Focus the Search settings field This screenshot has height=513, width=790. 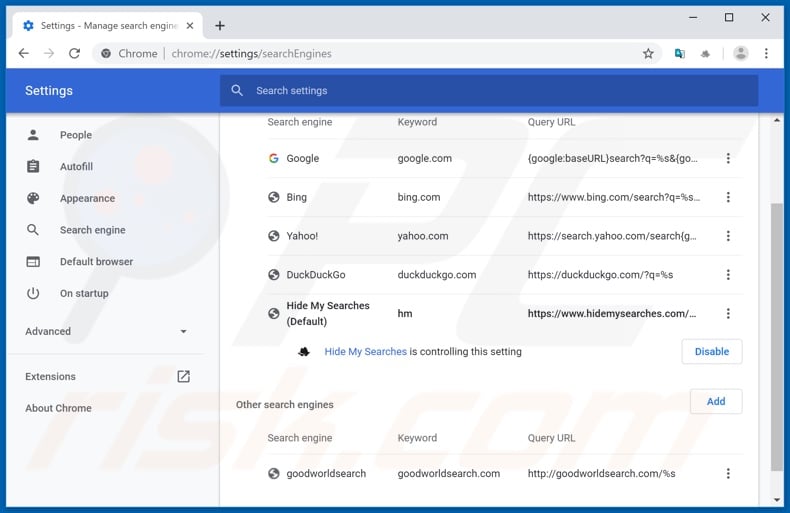point(489,91)
